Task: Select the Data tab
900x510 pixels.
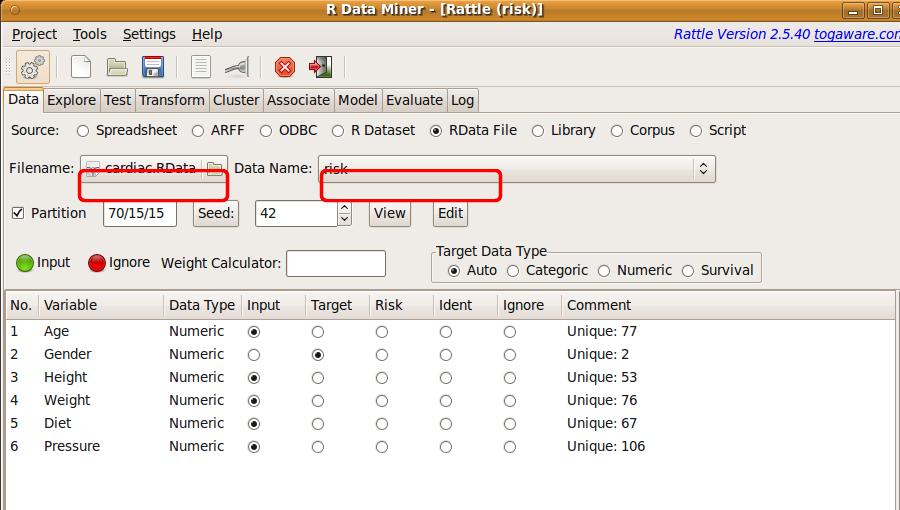Action: 24,99
